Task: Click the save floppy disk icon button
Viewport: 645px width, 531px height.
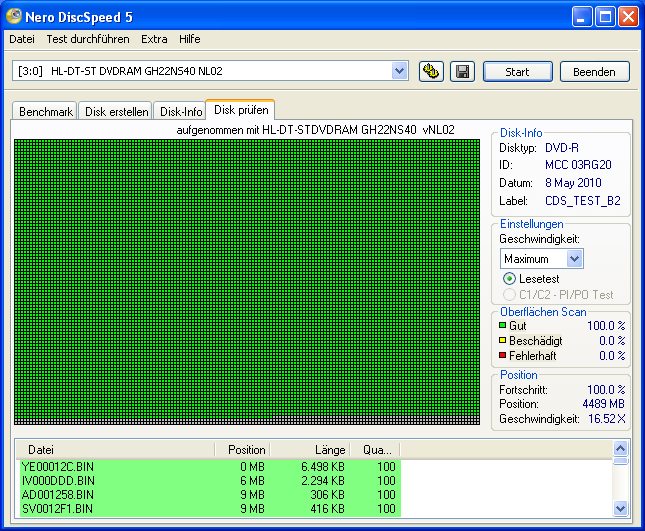Action: click(462, 72)
